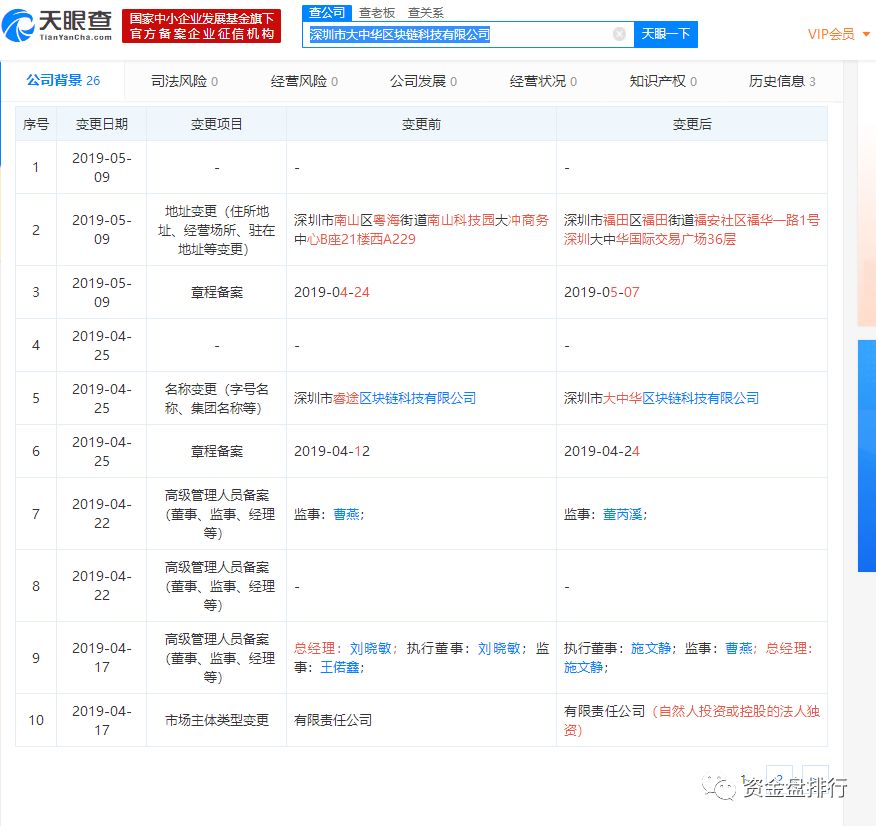Open the 经营状况 tab
876x826 pixels.
tap(543, 82)
